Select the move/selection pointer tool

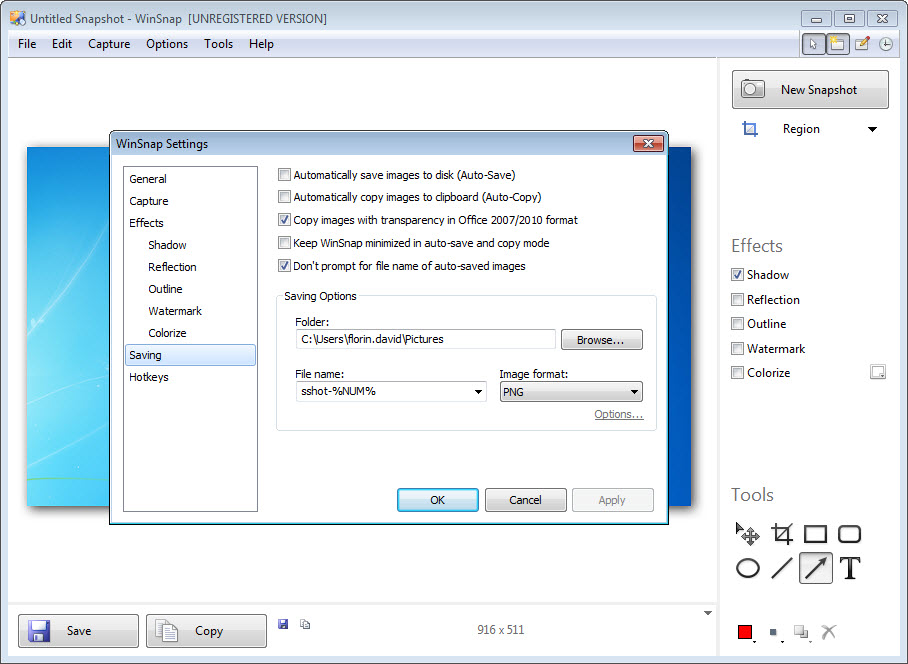(x=748, y=534)
